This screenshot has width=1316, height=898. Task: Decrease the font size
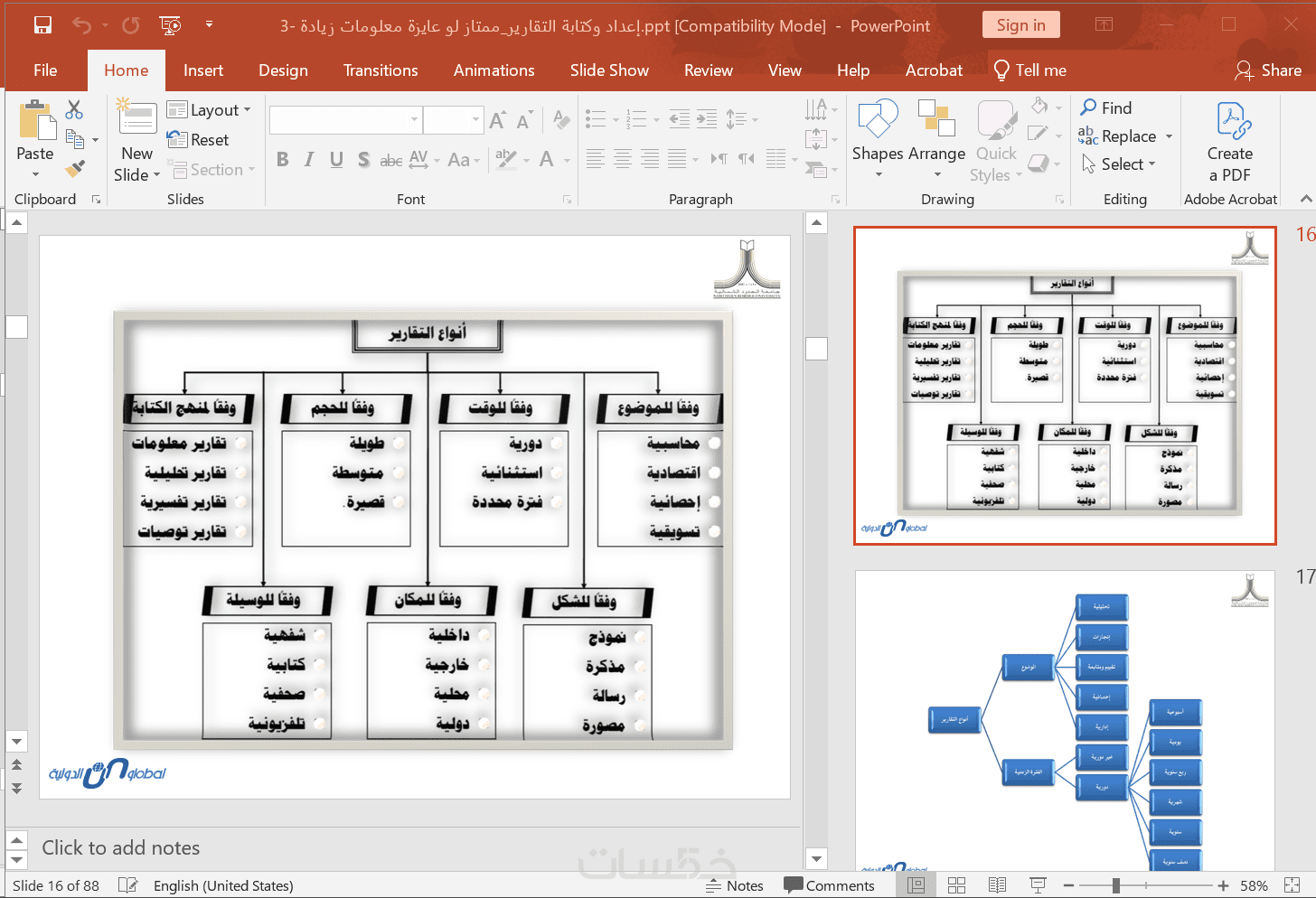tap(524, 119)
